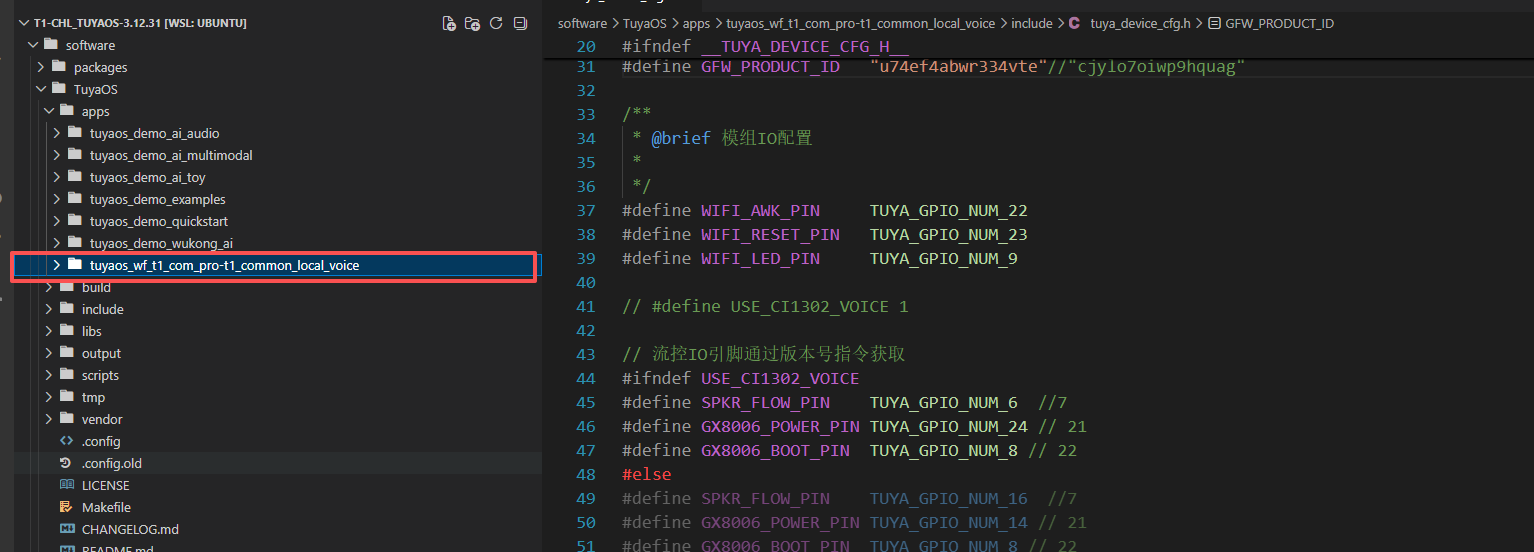
Task: Click folder icon of tuyaos_demo_quickstart
Action: (75, 221)
